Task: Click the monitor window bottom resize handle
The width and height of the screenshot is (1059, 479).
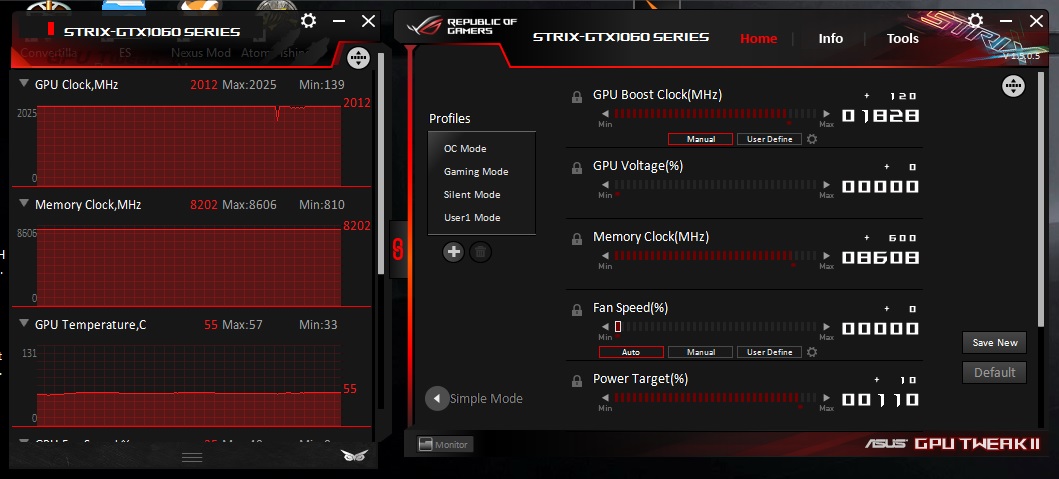Action: [x=192, y=458]
